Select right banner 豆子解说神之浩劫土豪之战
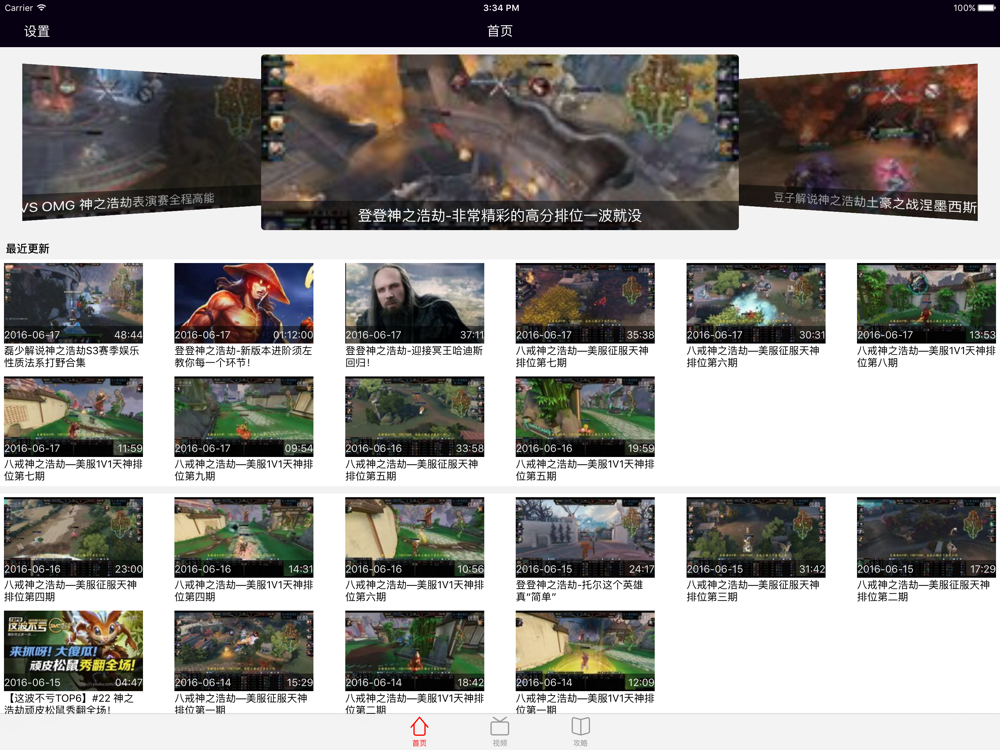This screenshot has width=1000, height=750. tap(858, 142)
